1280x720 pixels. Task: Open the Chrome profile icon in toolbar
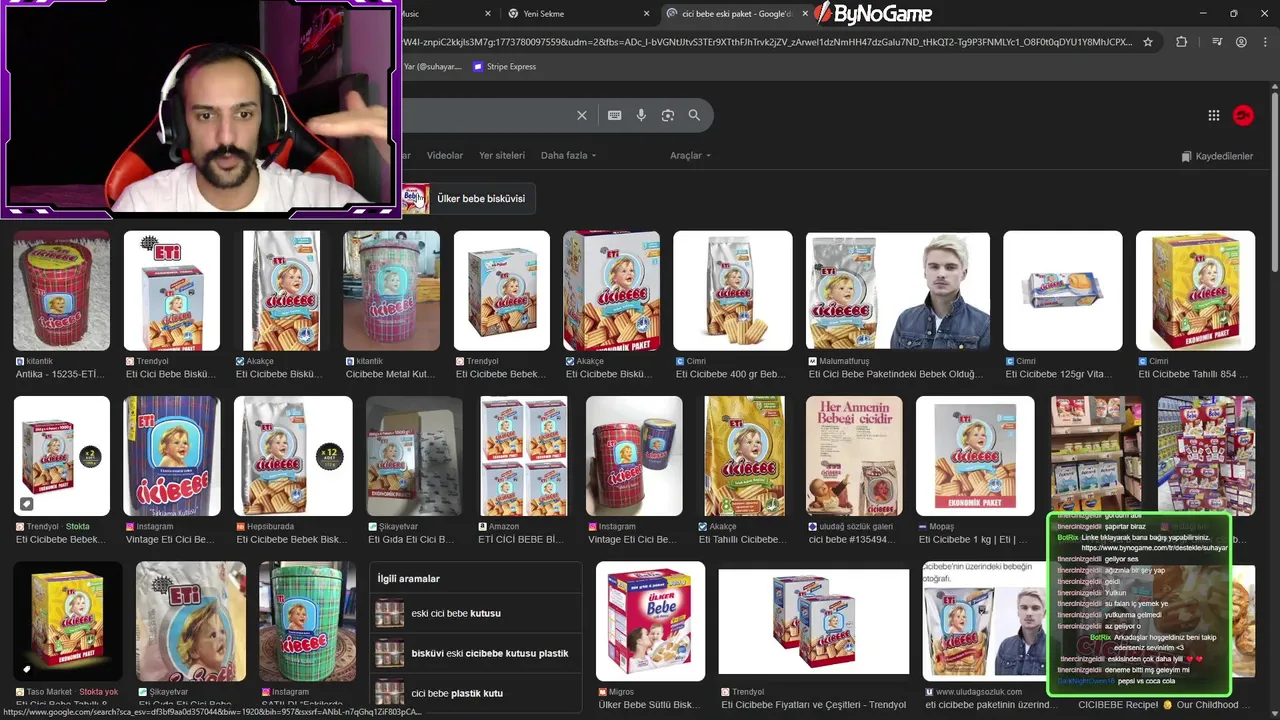pyautogui.click(x=1241, y=42)
